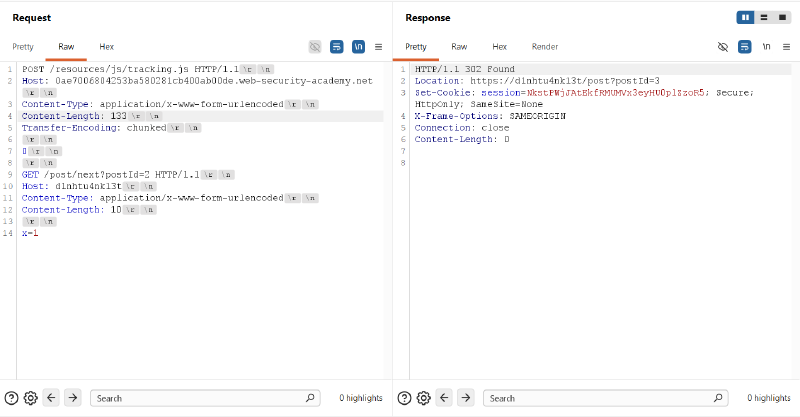Switch Request panel to Pretty tab
800x417 pixels.
click(23, 46)
